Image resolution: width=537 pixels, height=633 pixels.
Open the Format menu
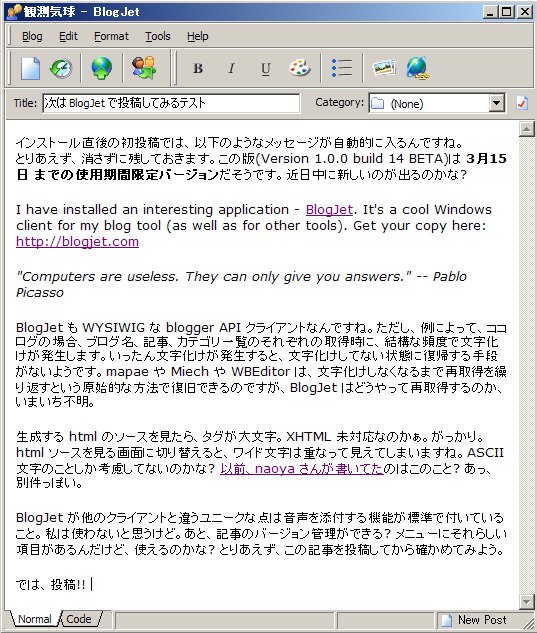pyautogui.click(x=111, y=36)
